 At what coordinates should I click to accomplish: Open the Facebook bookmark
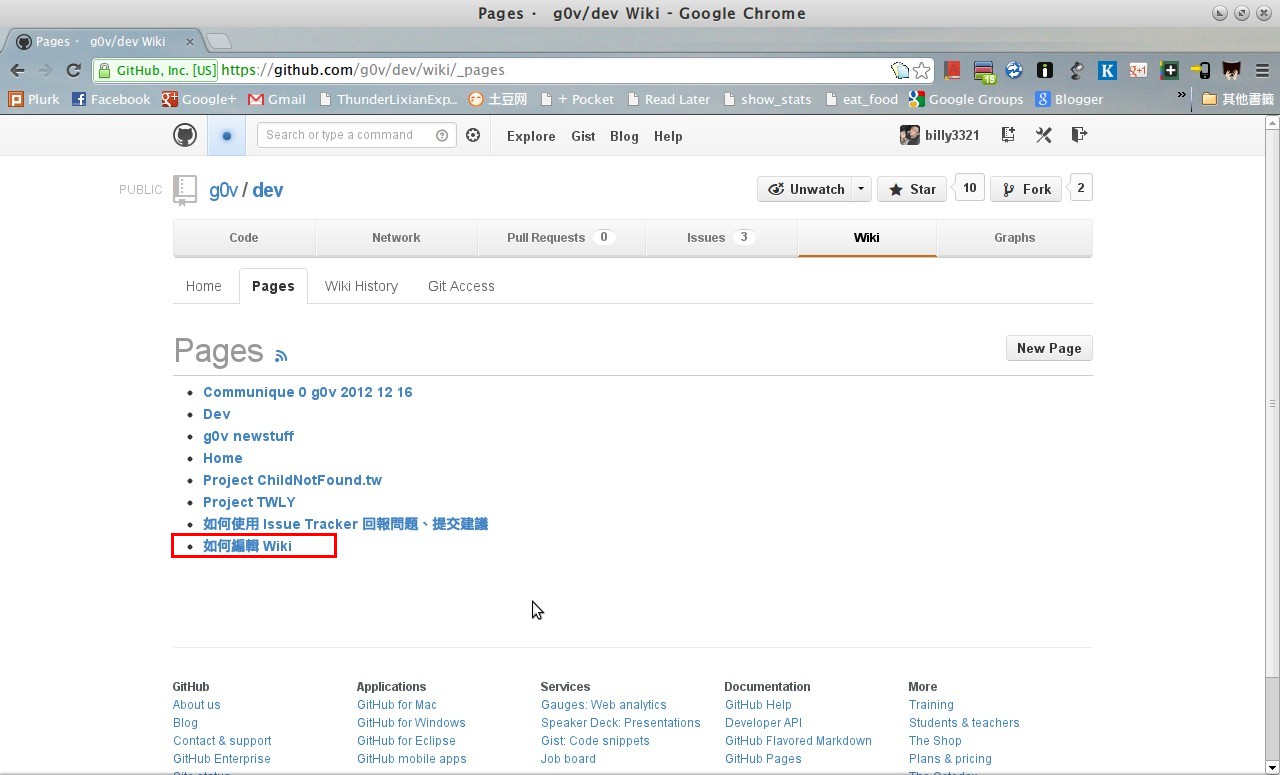tap(111, 99)
